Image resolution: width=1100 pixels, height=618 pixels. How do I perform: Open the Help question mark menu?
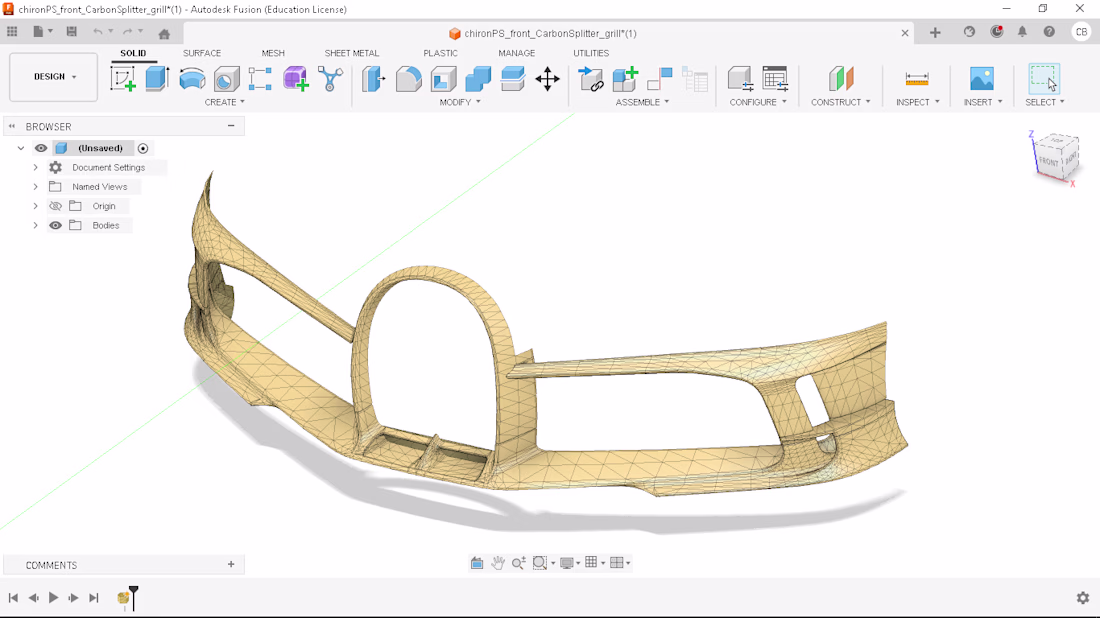tap(1049, 32)
